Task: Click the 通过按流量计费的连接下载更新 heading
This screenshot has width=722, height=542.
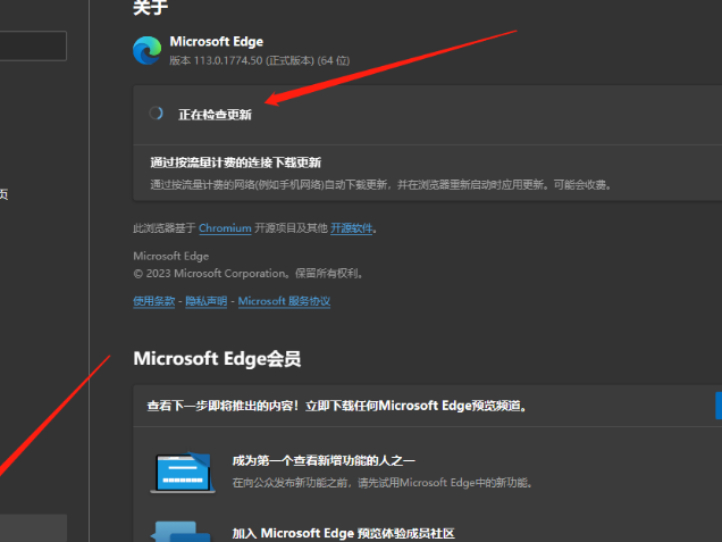Action: point(235,163)
